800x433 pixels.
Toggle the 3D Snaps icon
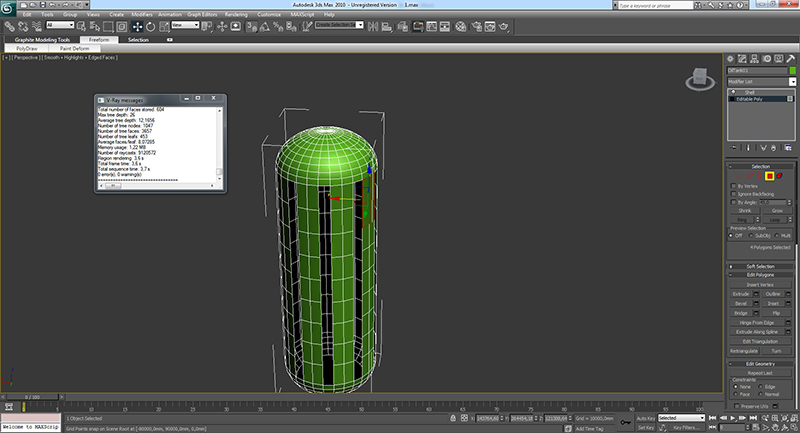[x=251, y=27]
